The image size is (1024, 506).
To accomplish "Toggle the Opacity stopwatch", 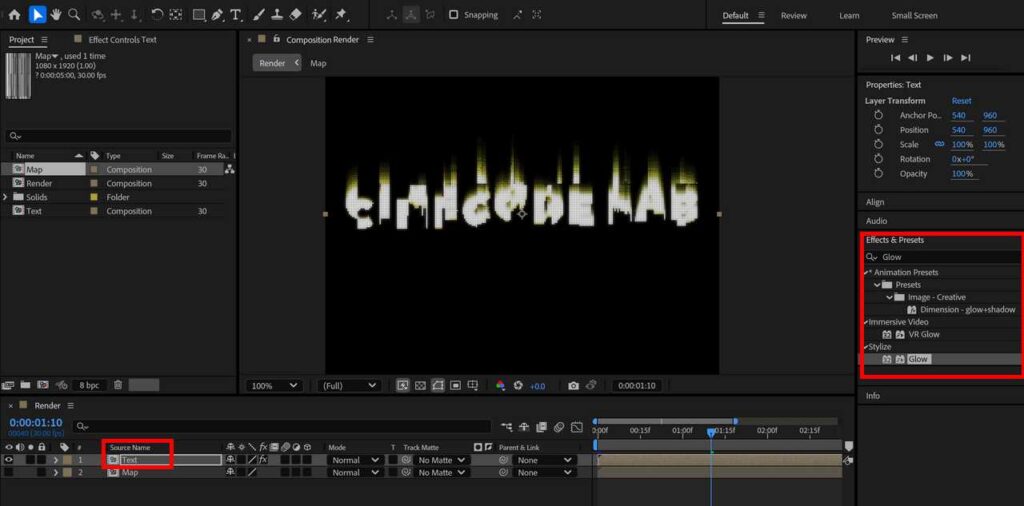I will tap(878, 174).
